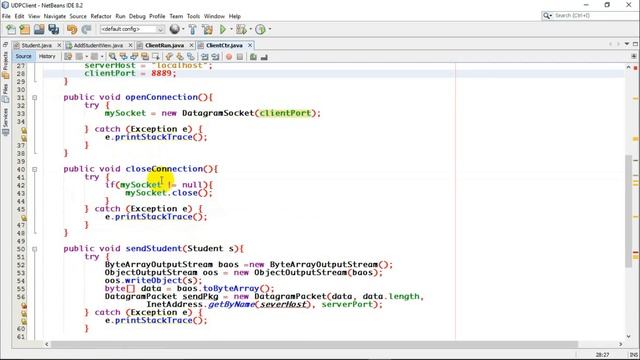Click the Redo toolbar icon
The image size is (640, 360).
(86, 29)
